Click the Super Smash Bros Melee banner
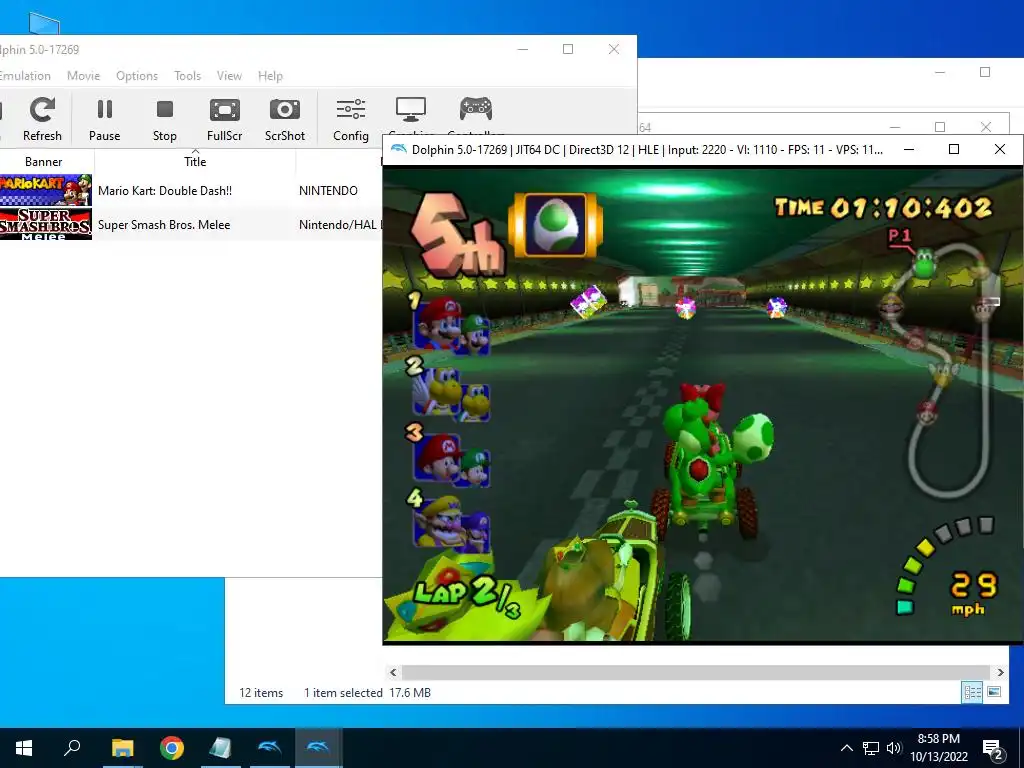The height and width of the screenshot is (768, 1024). coord(46,224)
